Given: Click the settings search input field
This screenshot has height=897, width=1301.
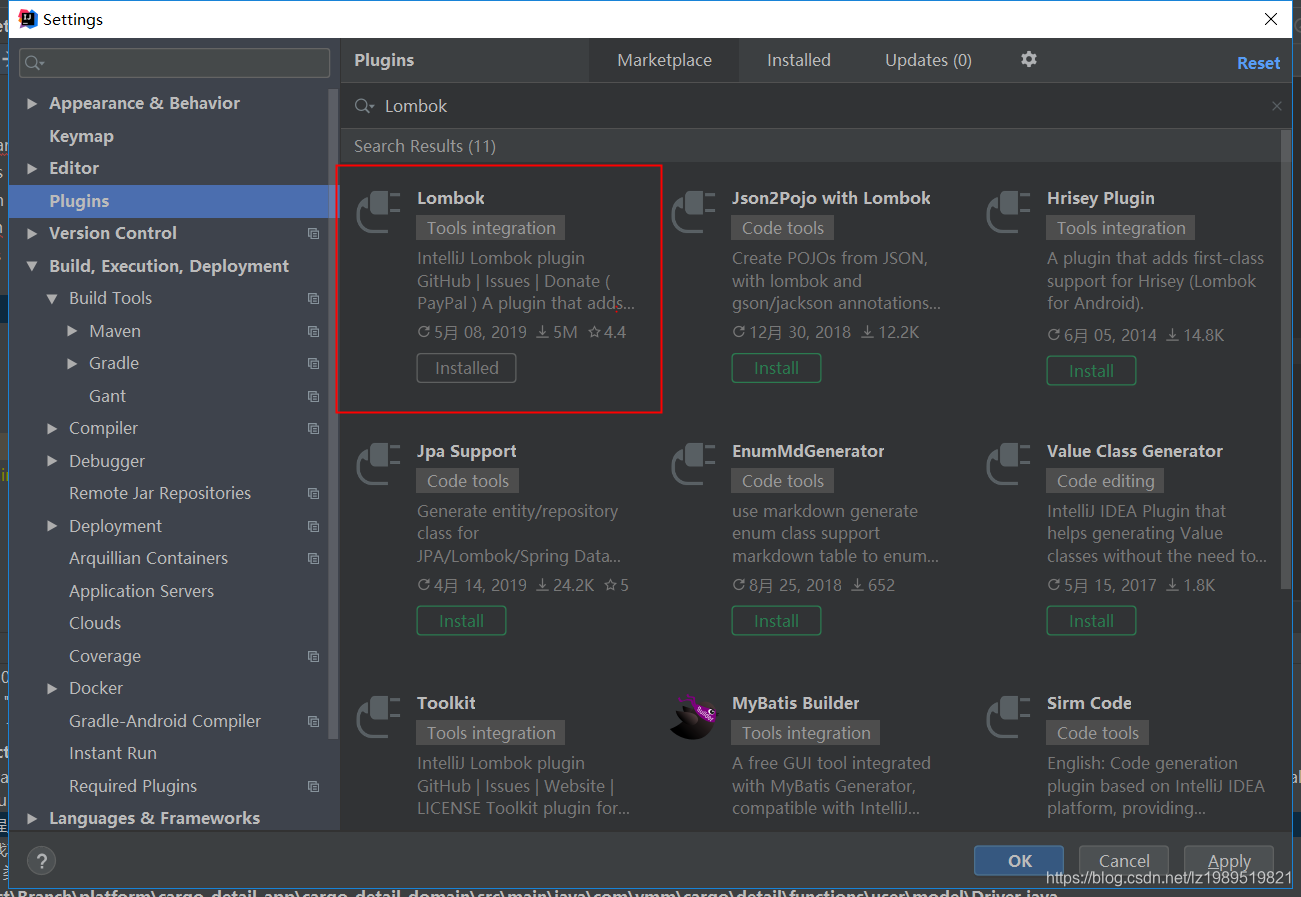Looking at the screenshot, I should click(x=174, y=63).
